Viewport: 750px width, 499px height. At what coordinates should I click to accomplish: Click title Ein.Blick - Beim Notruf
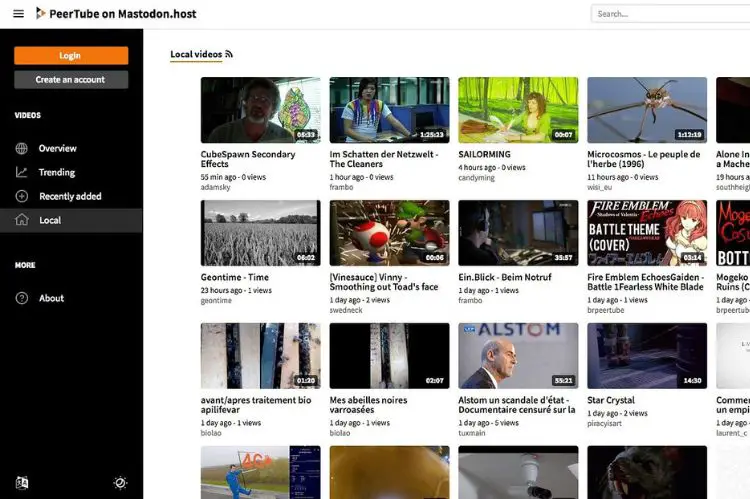click(x=505, y=277)
